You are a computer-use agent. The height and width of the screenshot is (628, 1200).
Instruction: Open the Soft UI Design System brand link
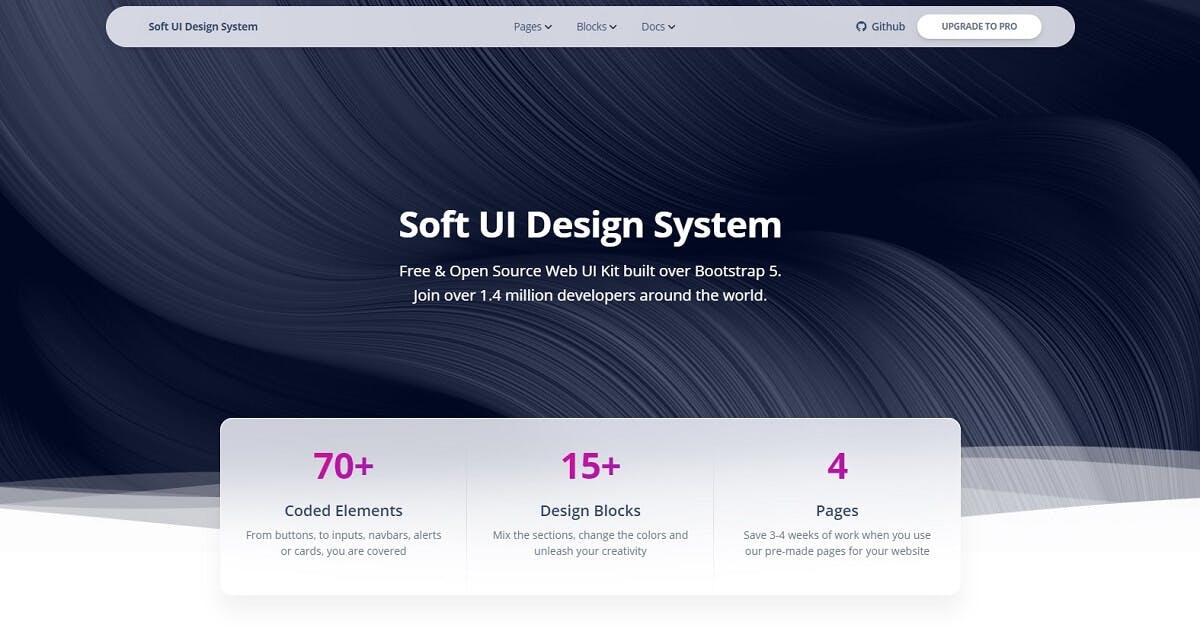(x=203, y=27)
